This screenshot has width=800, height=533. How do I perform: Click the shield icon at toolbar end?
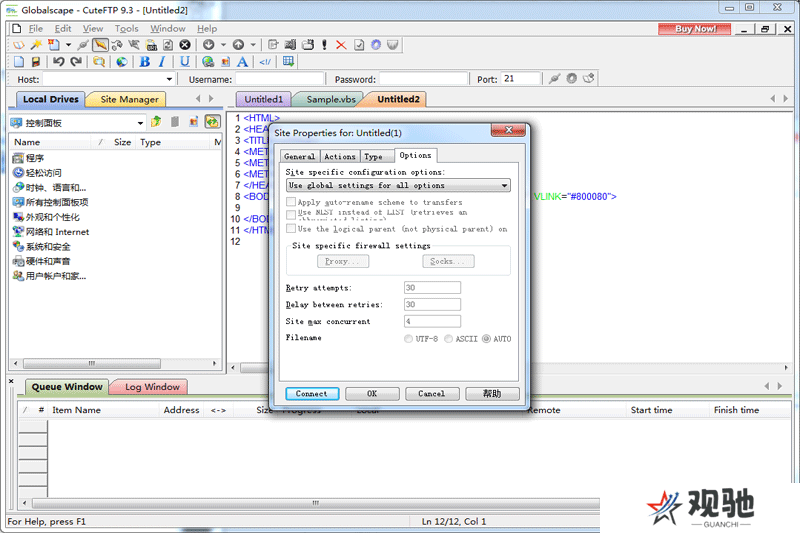(x=392, y=45)
